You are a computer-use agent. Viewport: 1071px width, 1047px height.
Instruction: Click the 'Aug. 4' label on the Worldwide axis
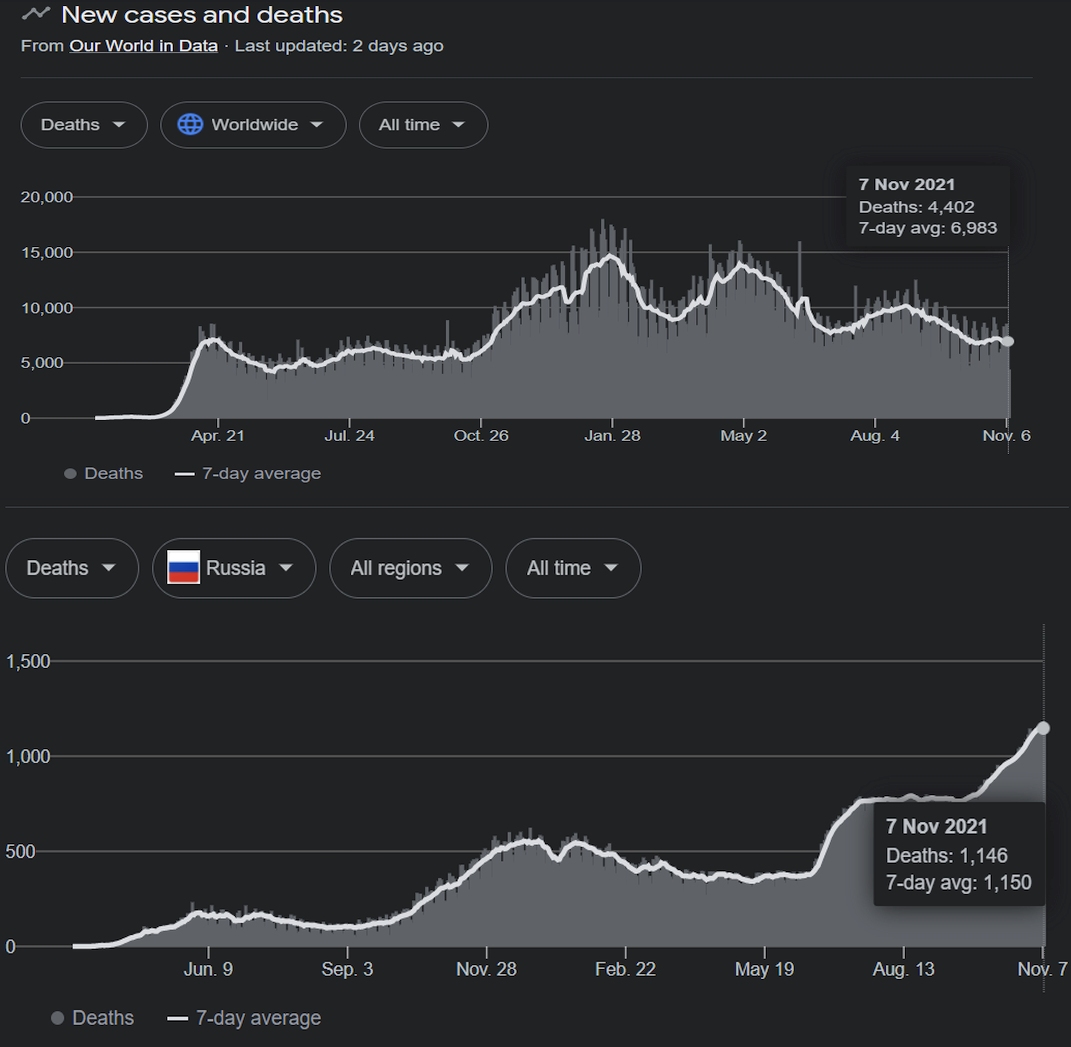[874, 436]
